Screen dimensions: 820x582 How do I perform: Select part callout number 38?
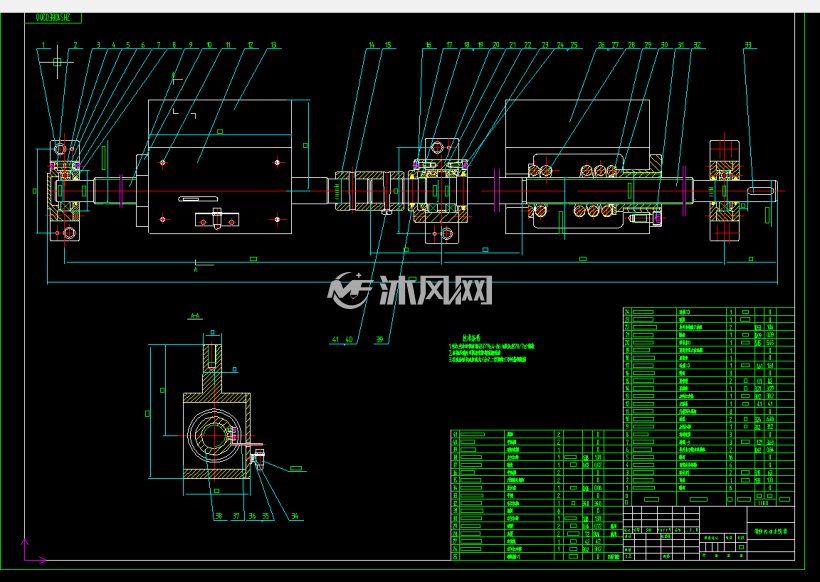(219, 516)
